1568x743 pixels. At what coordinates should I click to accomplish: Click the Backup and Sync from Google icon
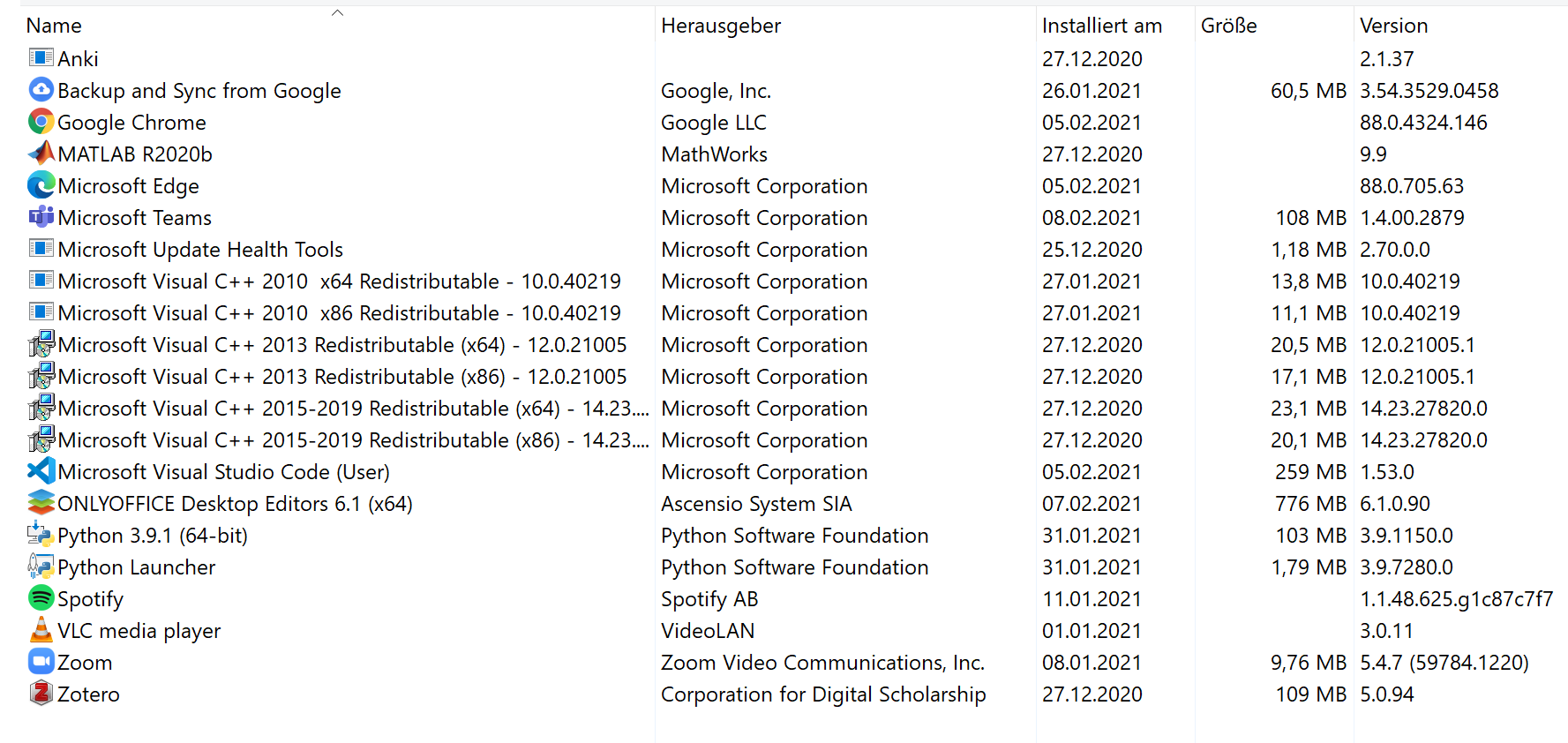coord(41,90)
